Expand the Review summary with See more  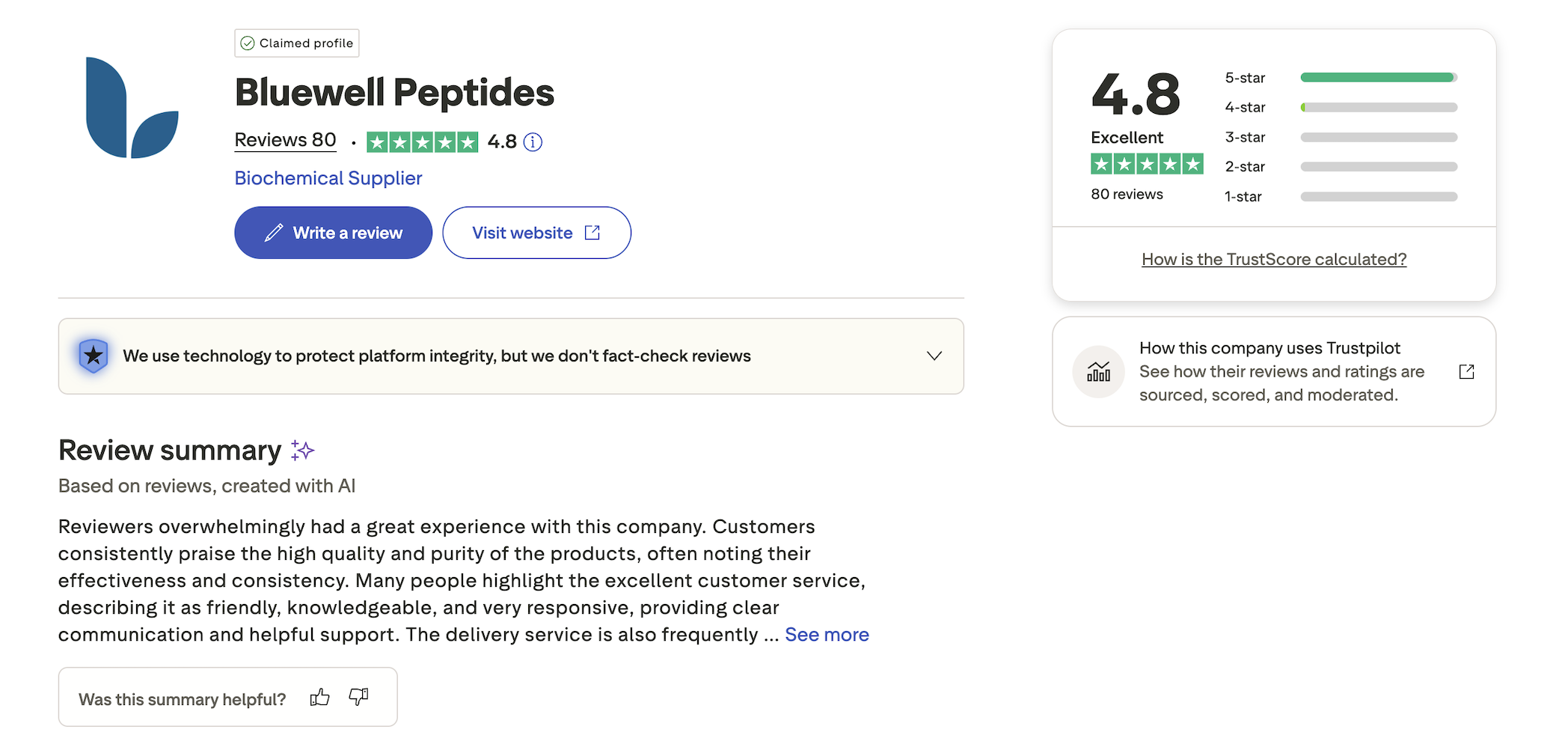[826, 634]
